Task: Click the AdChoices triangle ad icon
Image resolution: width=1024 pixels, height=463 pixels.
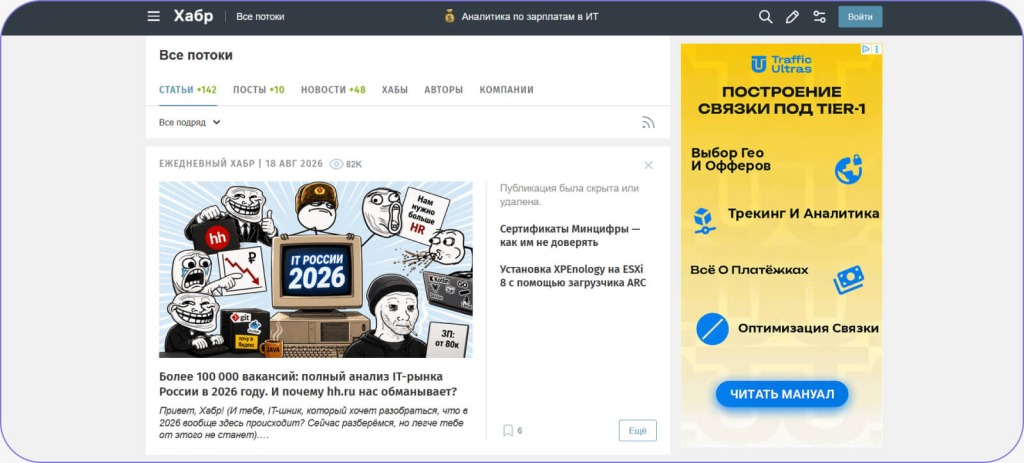Action: [x=866, y=49]
